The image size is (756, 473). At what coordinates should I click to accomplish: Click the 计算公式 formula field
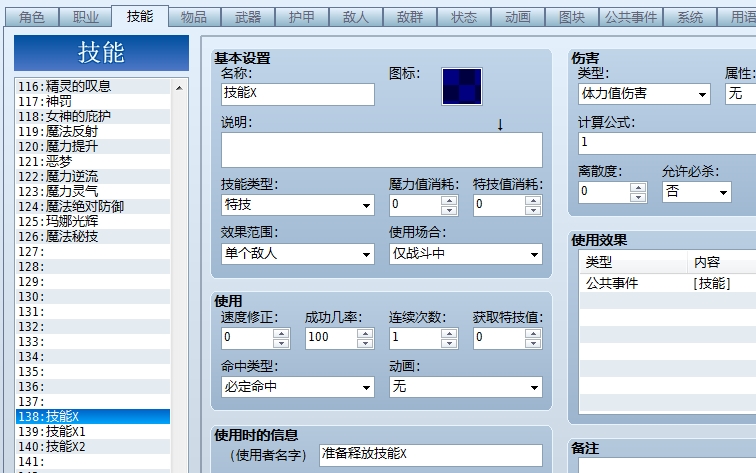pyautogui.click(x=667, y=143)
